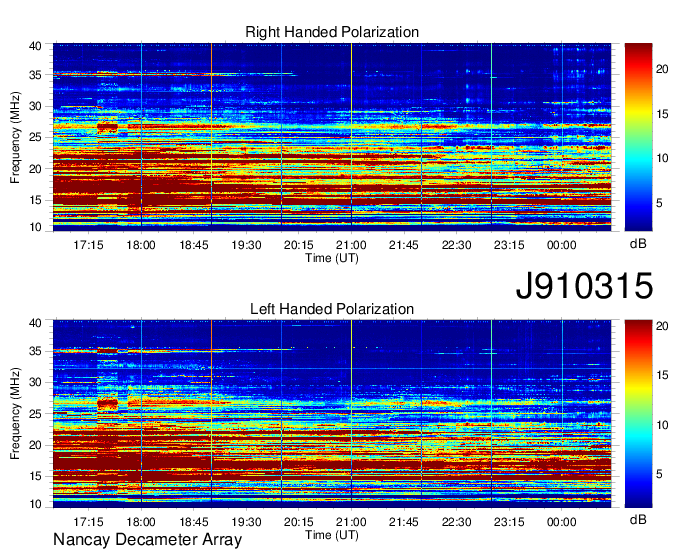Screen dimensions: 680x552
Task: Click the 40 MHz tick of Left Handed panel
Action: [x=35, y=323]
